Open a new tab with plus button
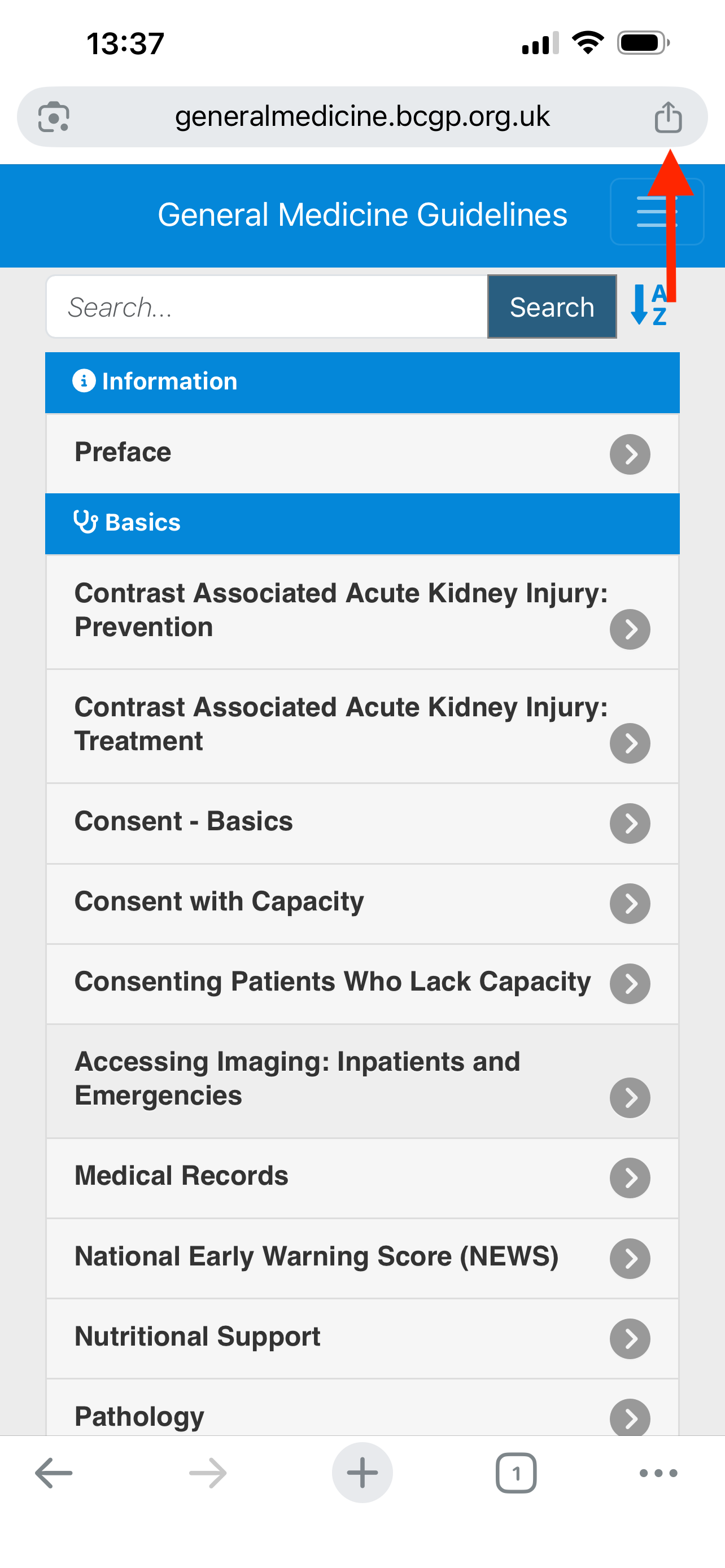This screenshot has width=725, height=1568. tap(362, 1473)
